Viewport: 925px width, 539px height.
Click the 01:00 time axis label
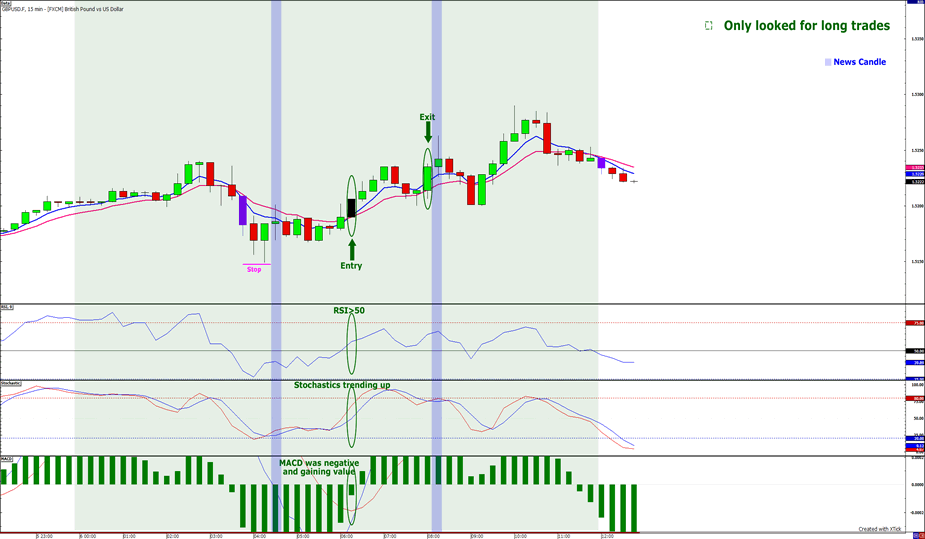[129, 536]
